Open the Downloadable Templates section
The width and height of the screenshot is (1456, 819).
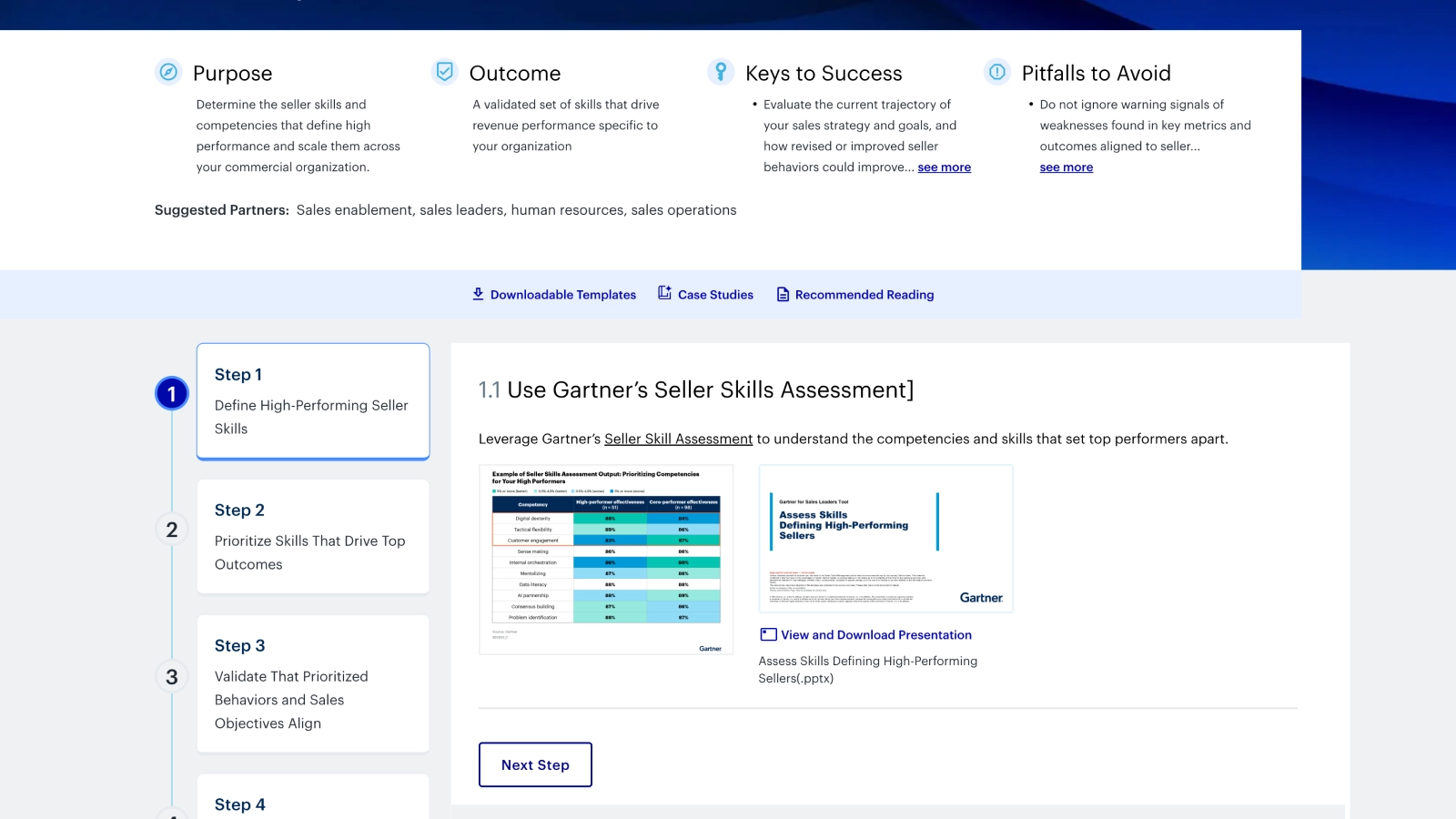[562, 294]
